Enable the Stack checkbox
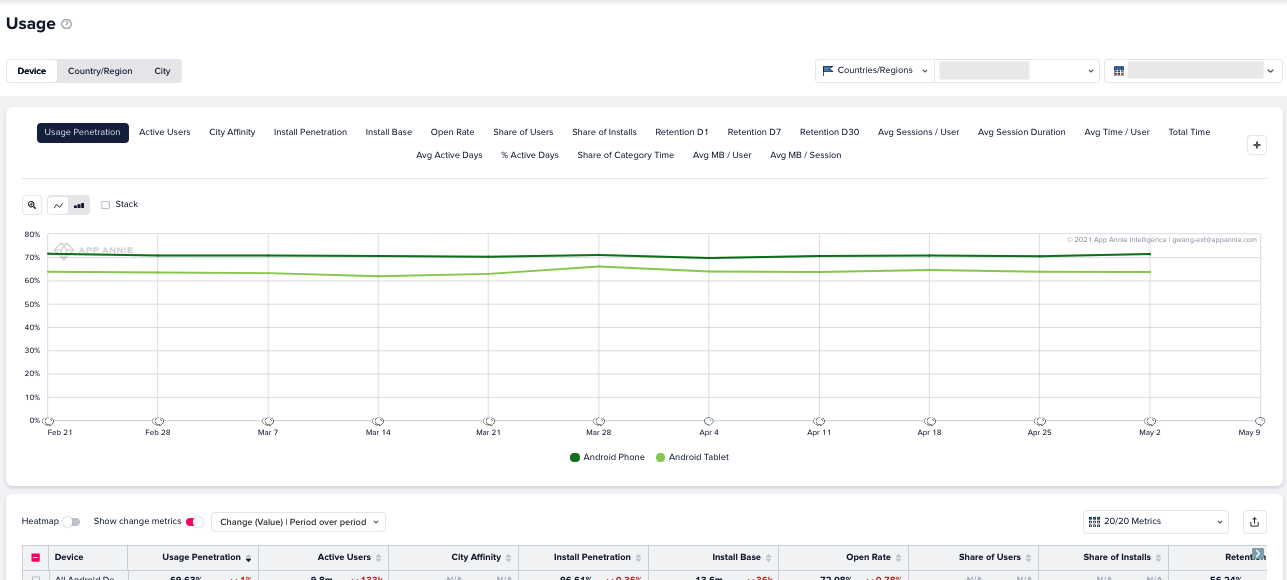Viewport: 1287px width, 580px height. (x=106, y=205)
